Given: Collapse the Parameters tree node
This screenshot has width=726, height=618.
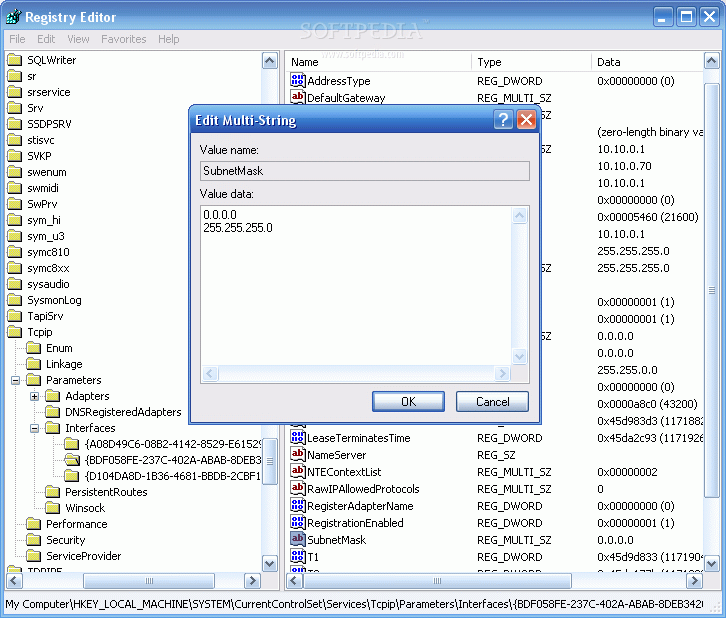Looking at the screenshot, I should [x=16, y=380].
